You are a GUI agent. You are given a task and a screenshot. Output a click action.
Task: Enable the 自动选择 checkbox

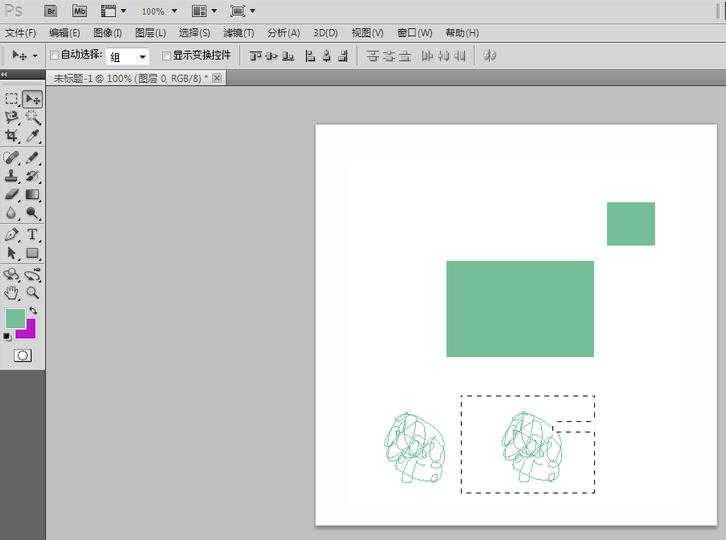tap(55, 56)
